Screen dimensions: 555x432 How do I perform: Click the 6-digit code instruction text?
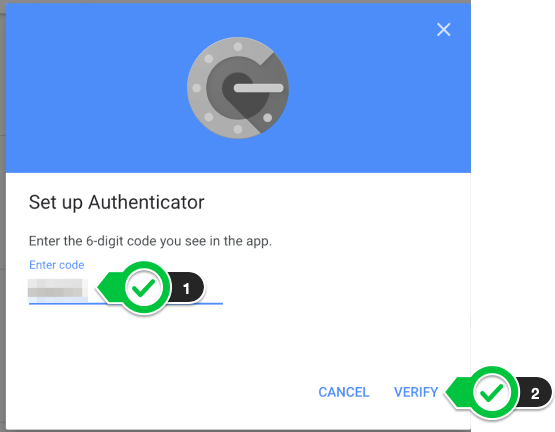coord(150,241)
